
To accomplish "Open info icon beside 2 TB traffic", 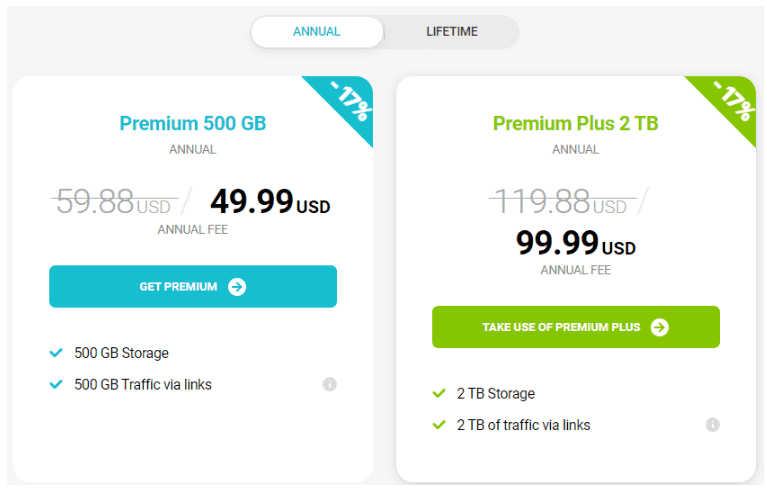I will pos(712,425).
